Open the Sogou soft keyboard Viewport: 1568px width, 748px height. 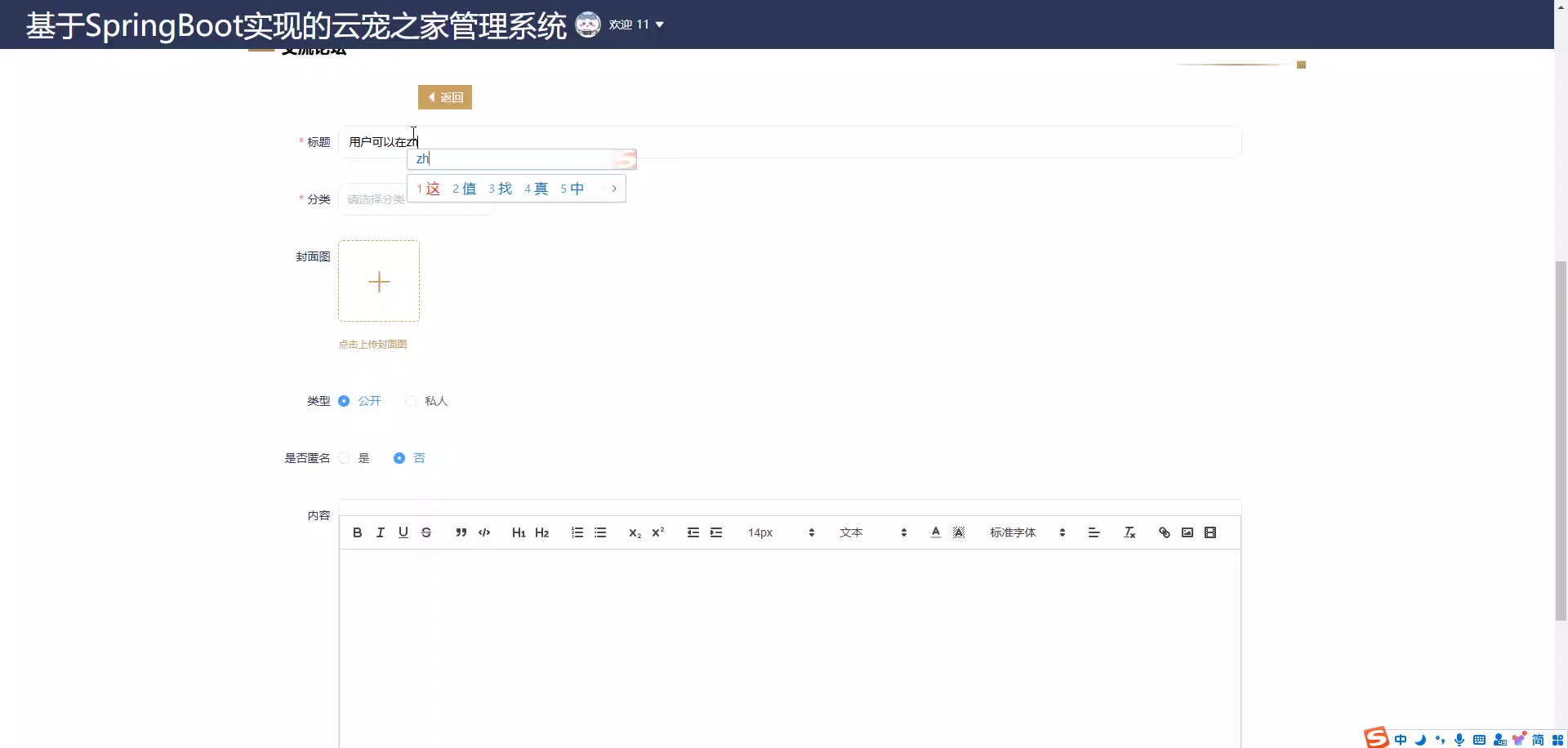coord(1479,740)
